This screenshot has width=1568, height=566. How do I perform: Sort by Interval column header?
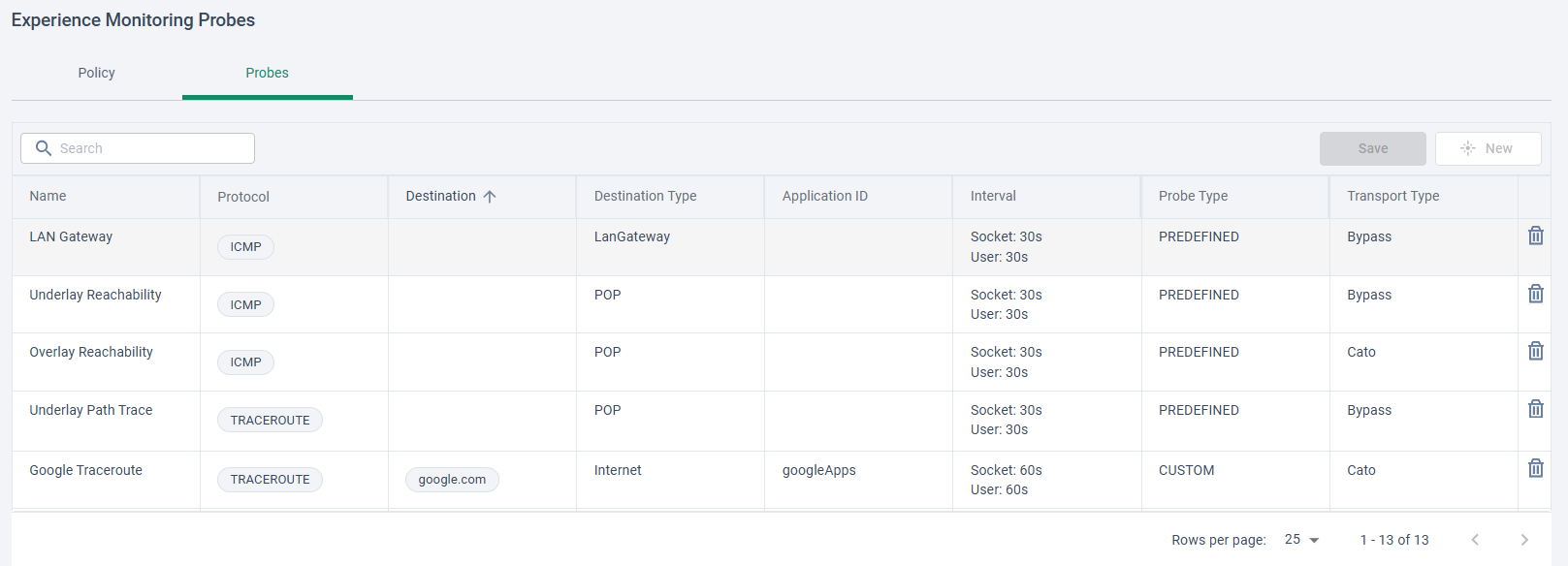(993, 196)
